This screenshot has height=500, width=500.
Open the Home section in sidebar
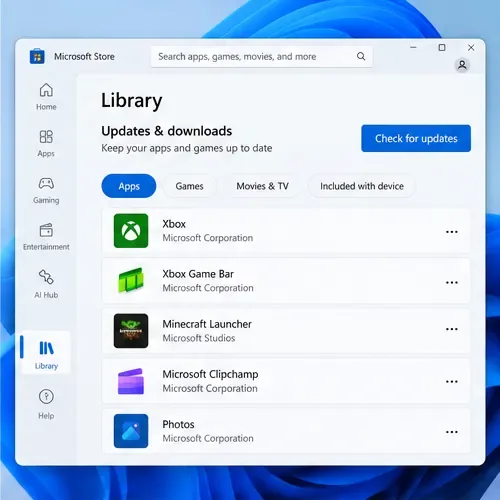coord(46,97)
